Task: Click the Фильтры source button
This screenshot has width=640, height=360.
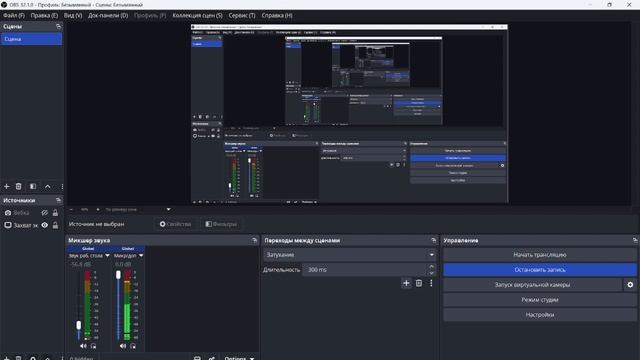Action: click(221, 224)
